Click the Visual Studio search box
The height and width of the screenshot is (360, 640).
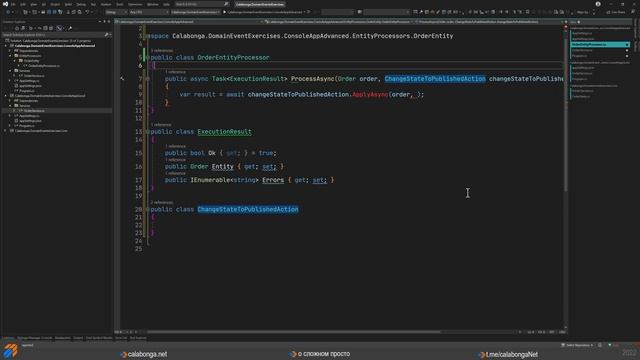(x=202, y=4)
